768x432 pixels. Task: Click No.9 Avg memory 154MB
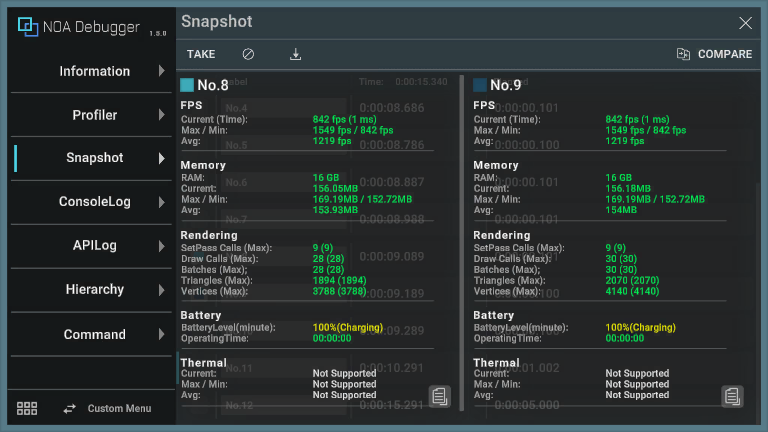(621, 210)
